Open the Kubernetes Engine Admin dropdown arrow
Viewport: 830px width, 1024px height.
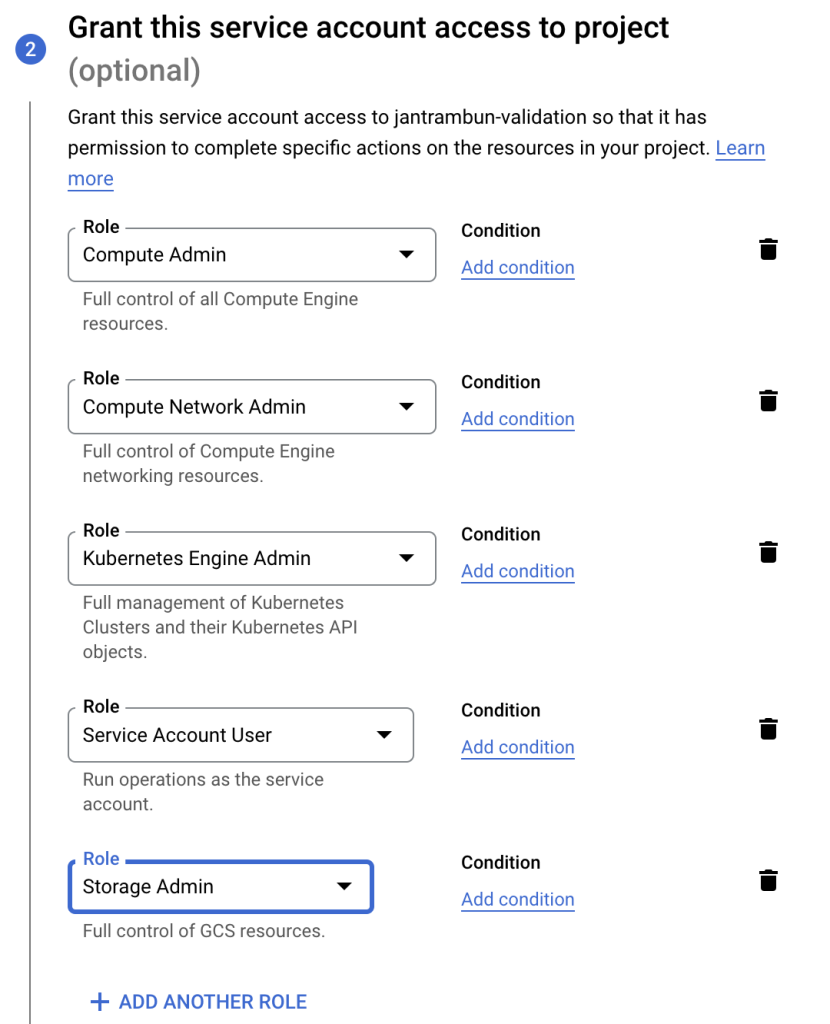[x=408, y=558]
